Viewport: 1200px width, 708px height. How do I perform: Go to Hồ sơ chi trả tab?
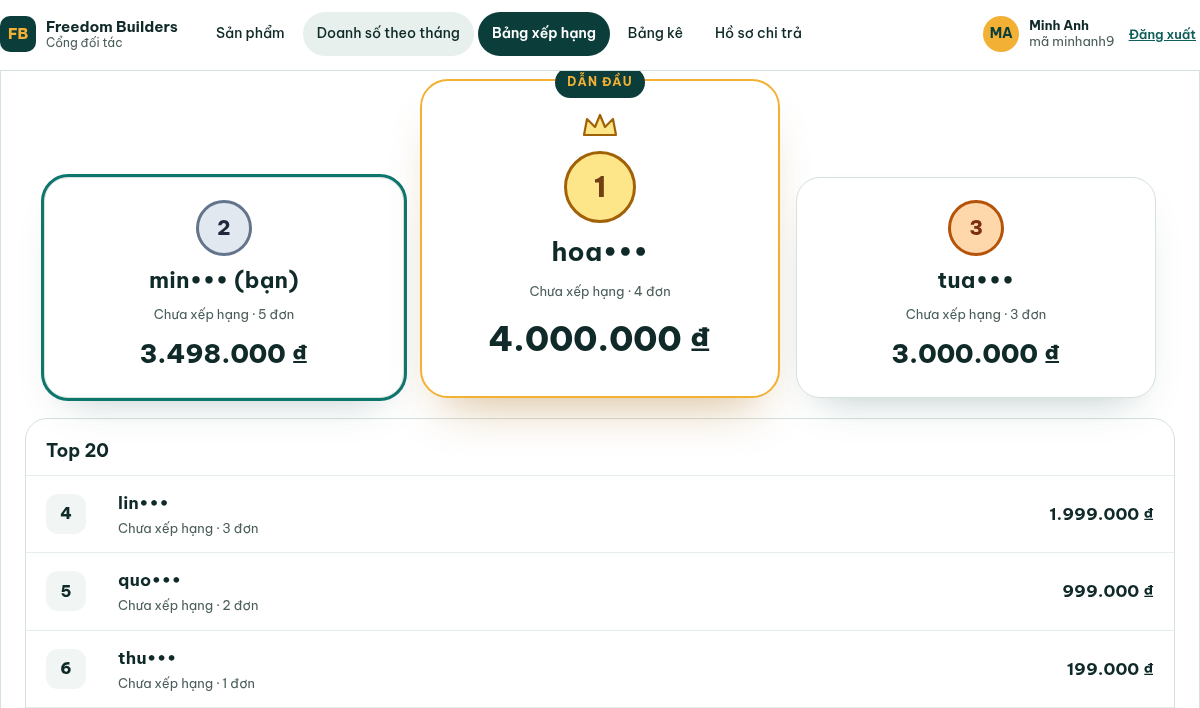pyautogui.click(x=758, y=34)
